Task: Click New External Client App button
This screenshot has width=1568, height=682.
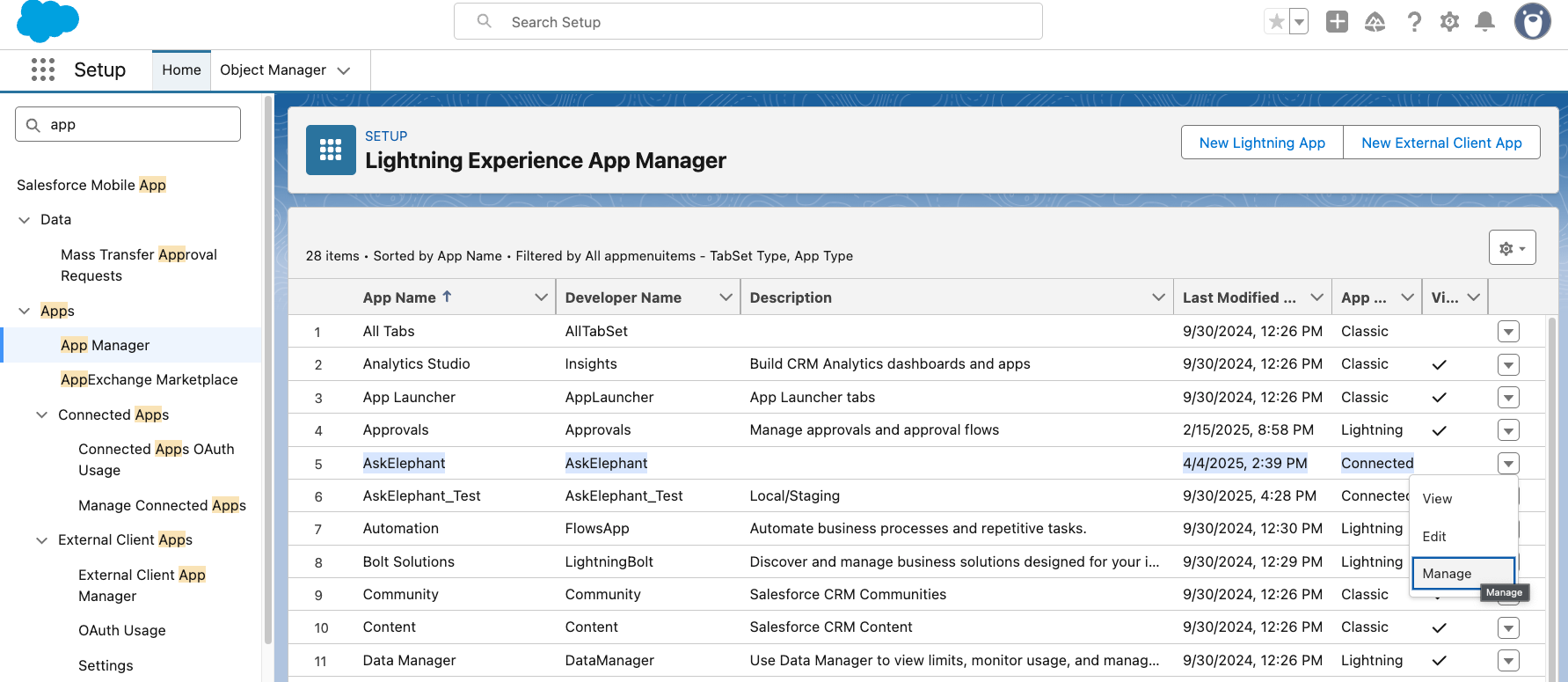Action: tap(1441, 143)
